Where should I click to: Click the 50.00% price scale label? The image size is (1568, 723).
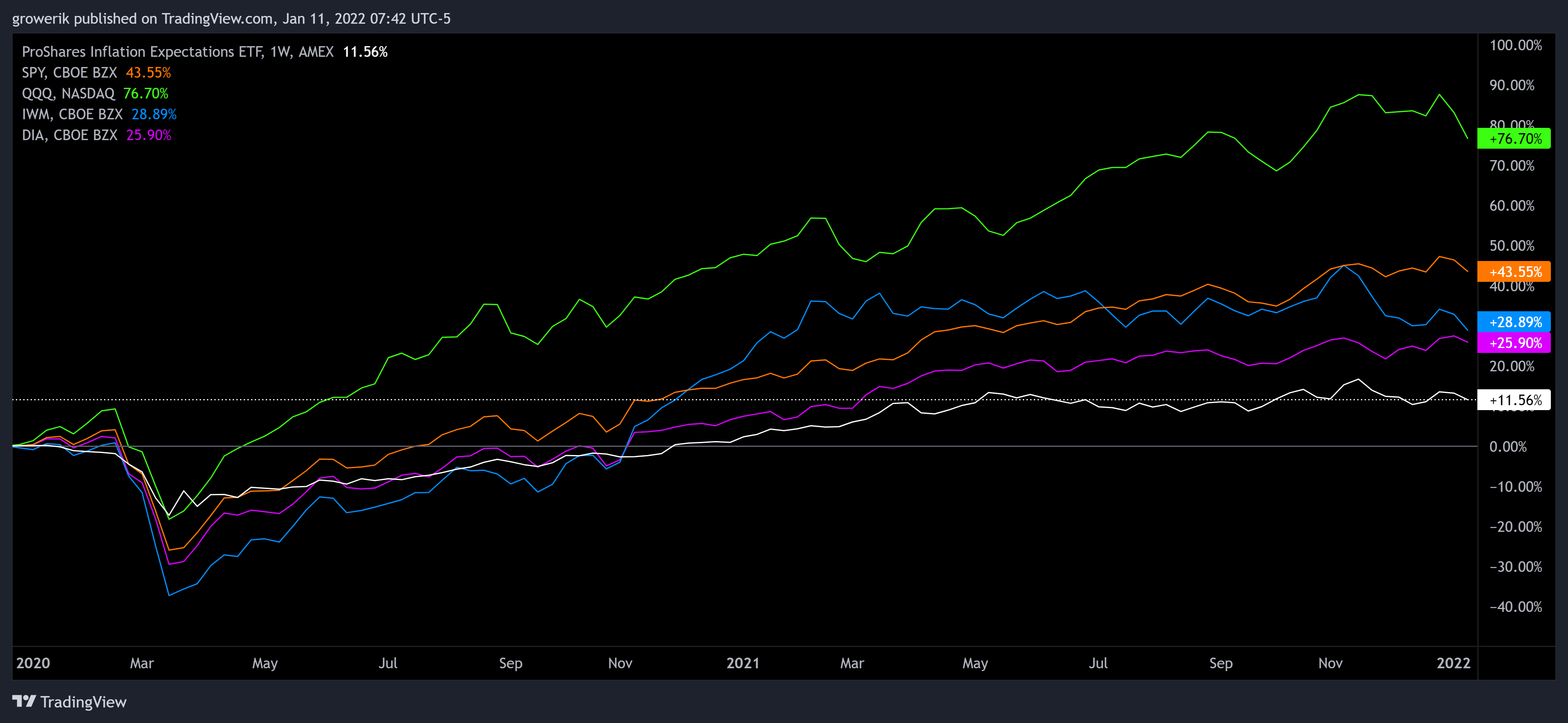(x=1512, y=246)
